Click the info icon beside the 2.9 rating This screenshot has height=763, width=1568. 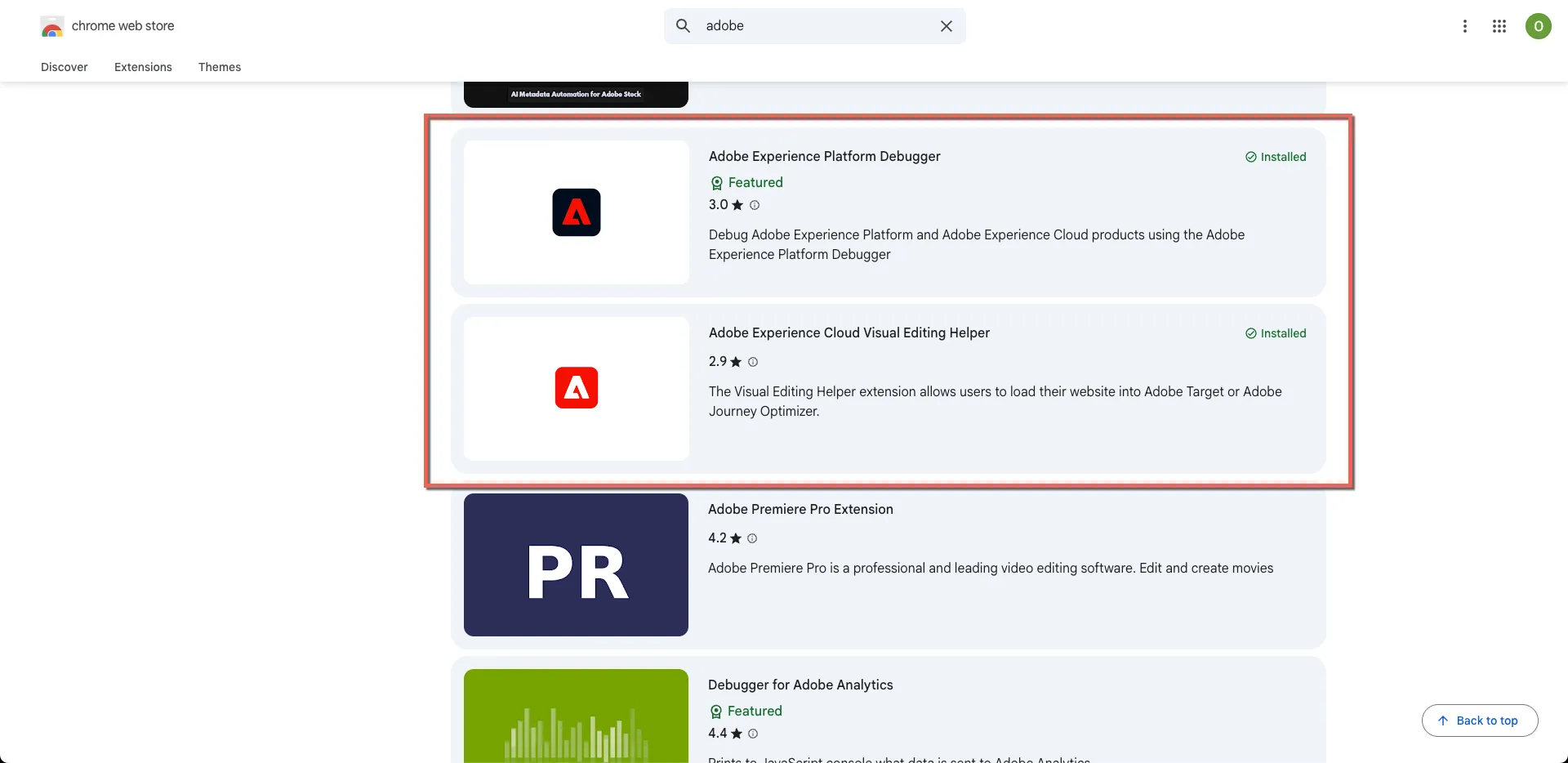point(753,362)
